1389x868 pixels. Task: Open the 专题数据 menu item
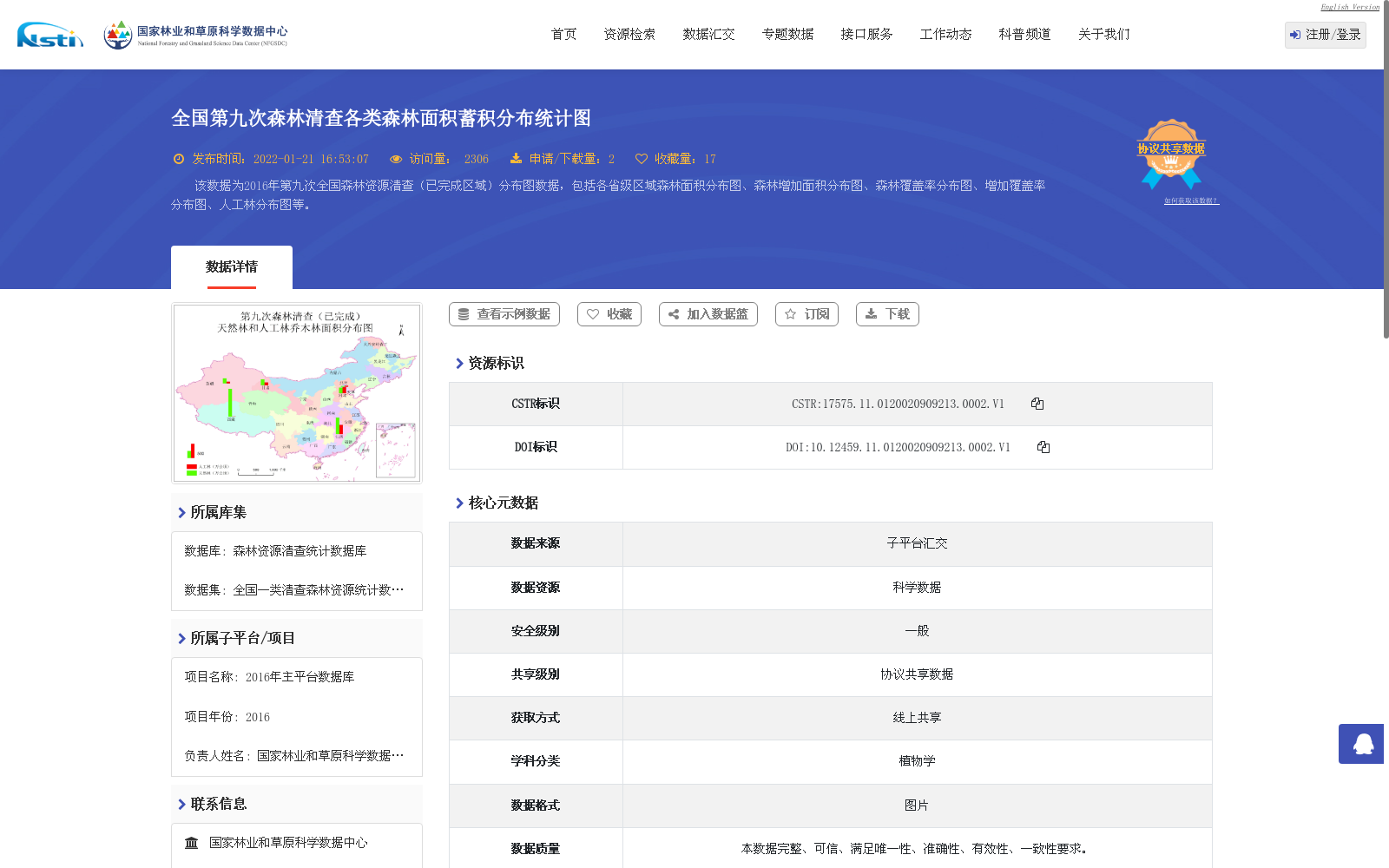pyautogui.click(x=787, y=35)
